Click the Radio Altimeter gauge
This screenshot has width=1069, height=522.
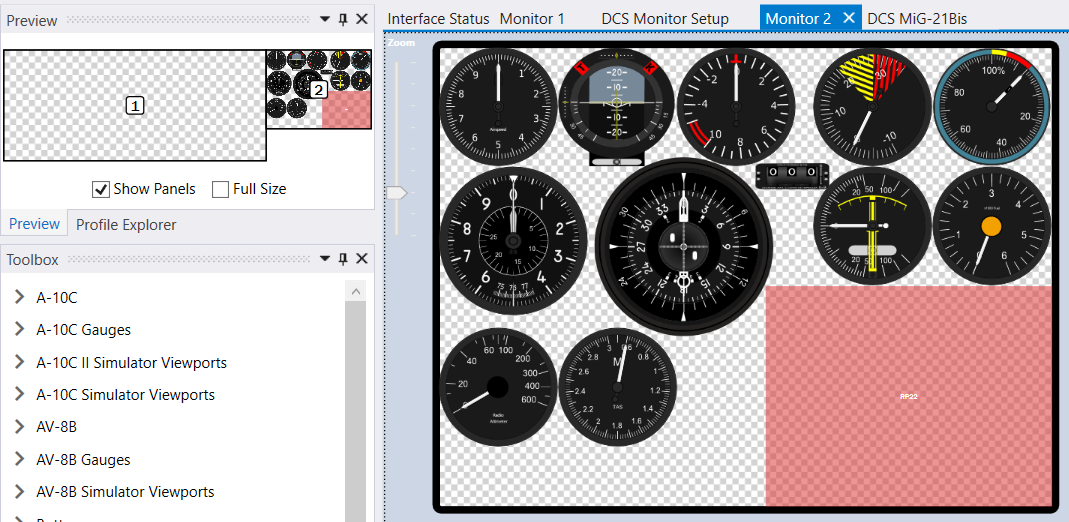click(498, 386)
